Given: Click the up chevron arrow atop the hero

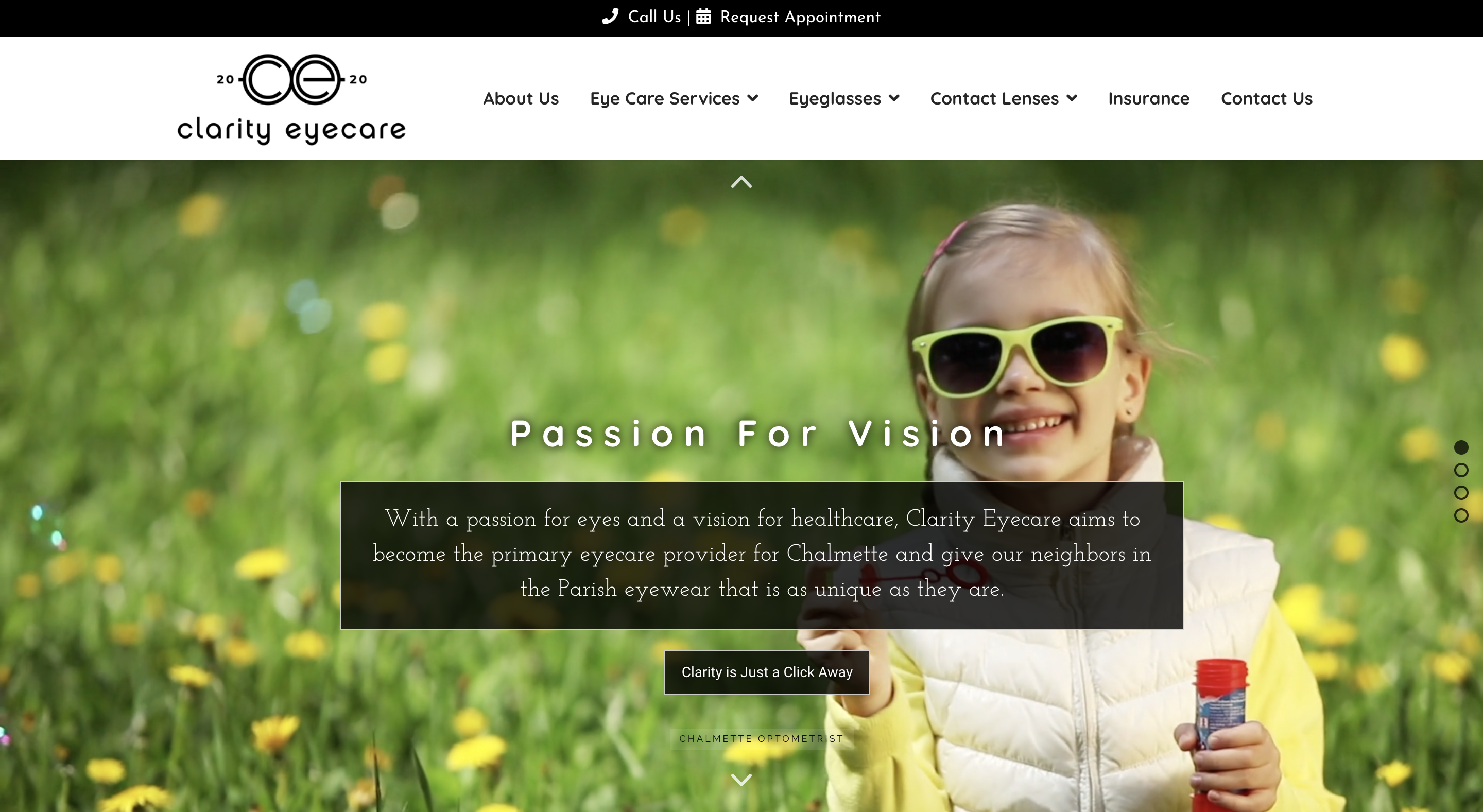Looking at the screenshot, I should [741, 182].
